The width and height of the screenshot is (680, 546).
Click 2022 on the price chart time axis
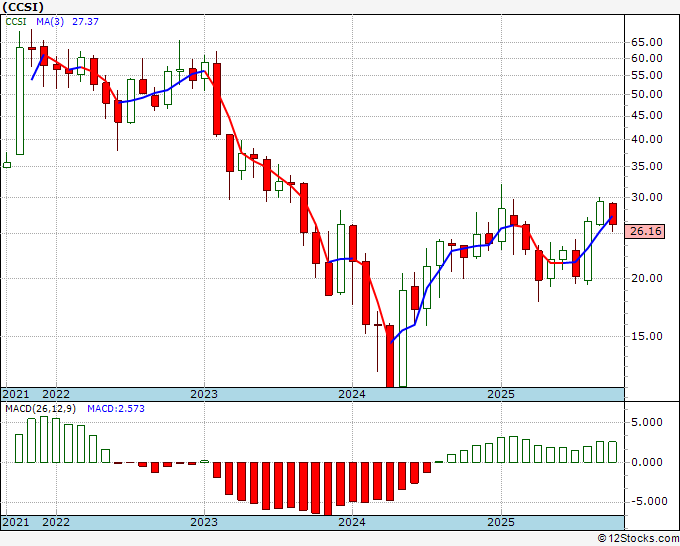pyautogui.click(x=56, y=394)
